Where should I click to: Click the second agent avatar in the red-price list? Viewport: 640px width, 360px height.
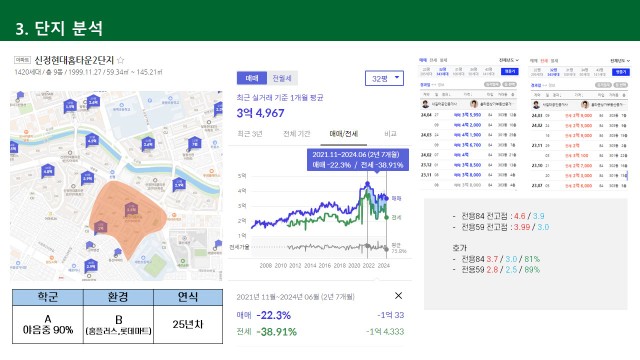pyautogui.click(x=584, y=105)
